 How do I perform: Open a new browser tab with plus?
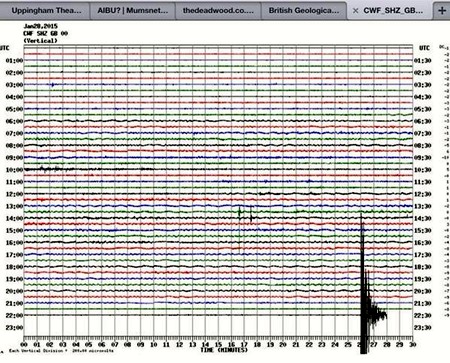coord(442,11)
